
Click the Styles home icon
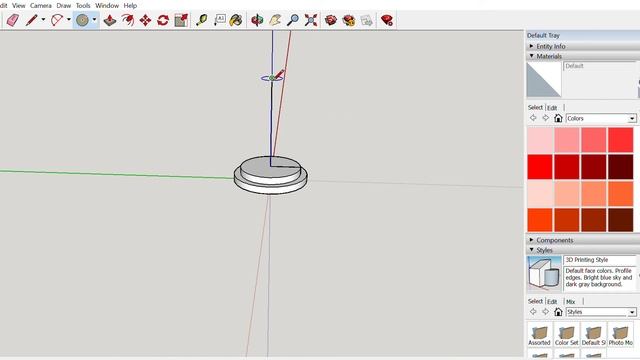tap(558, 312)
